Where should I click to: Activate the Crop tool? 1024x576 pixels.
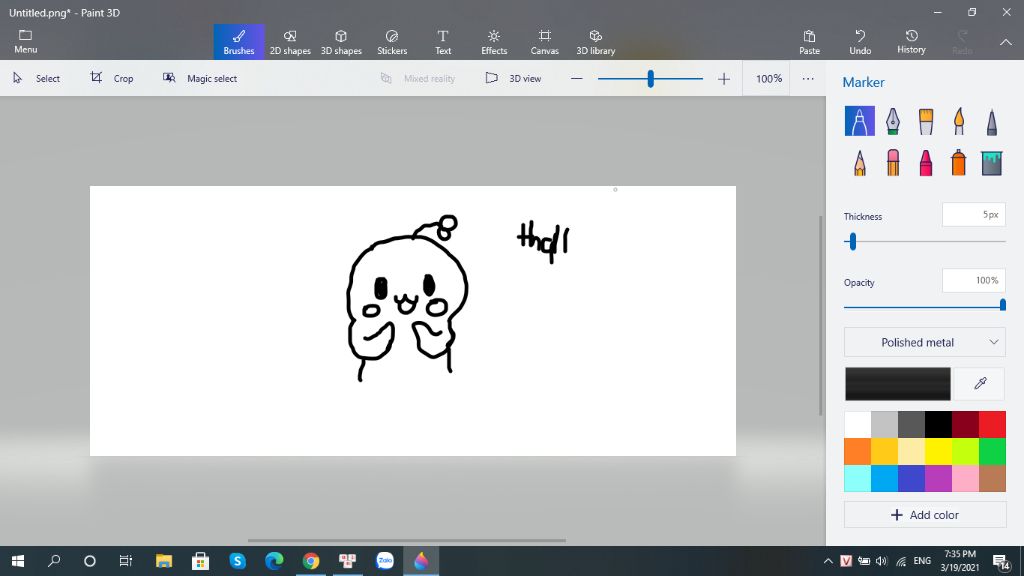pos(112,78)
